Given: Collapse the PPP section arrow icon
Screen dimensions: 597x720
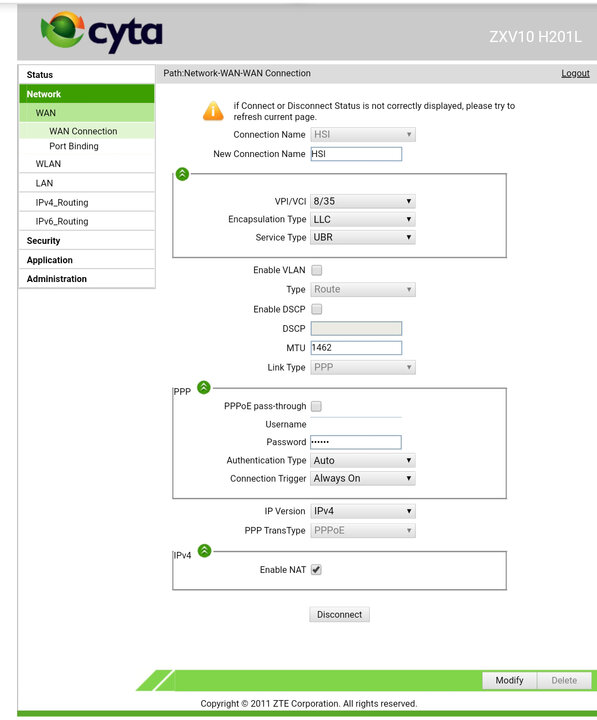Looking at the screenshot, I should click(204, 388).
